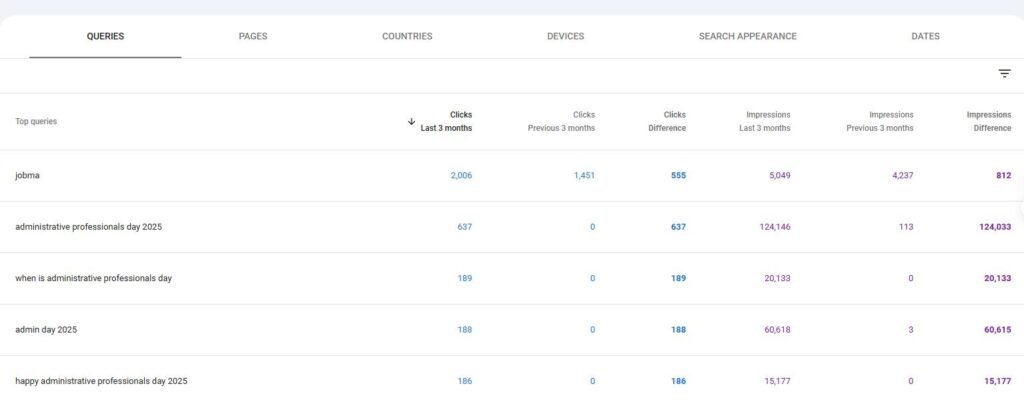The height and width of the screenshot is (404, 1024).
Task: Select happy administrative professionals day 2025 row
Action: click(512, 381)
